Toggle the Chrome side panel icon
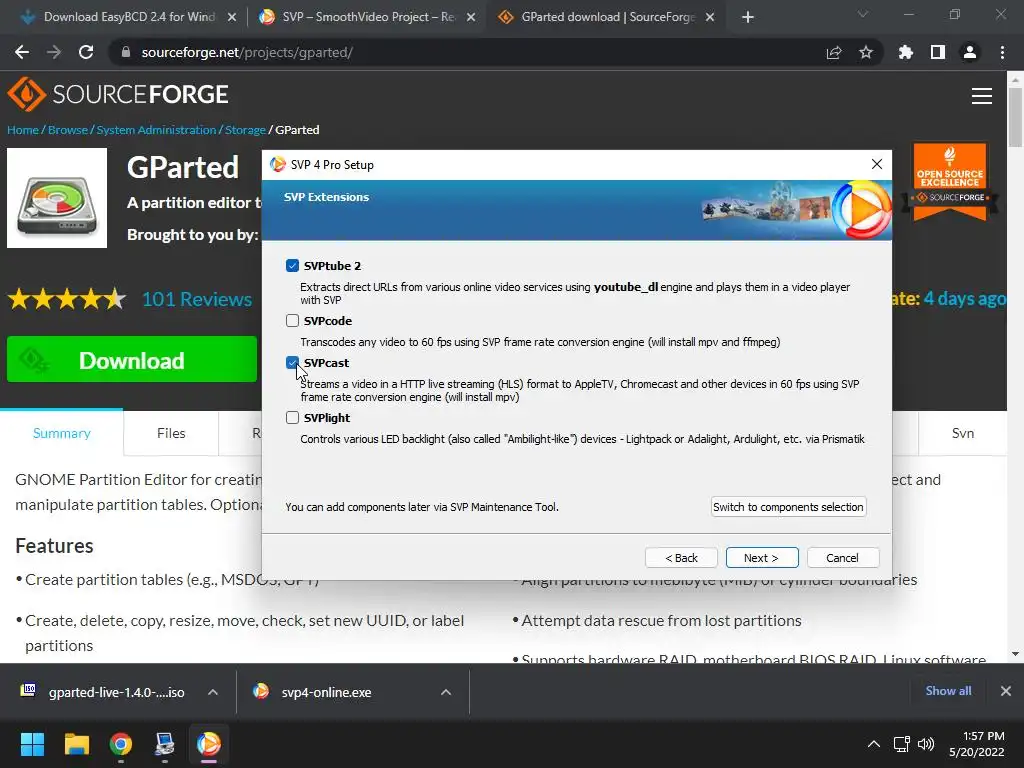Screen dimensions: 1024x768 point(938,52)
